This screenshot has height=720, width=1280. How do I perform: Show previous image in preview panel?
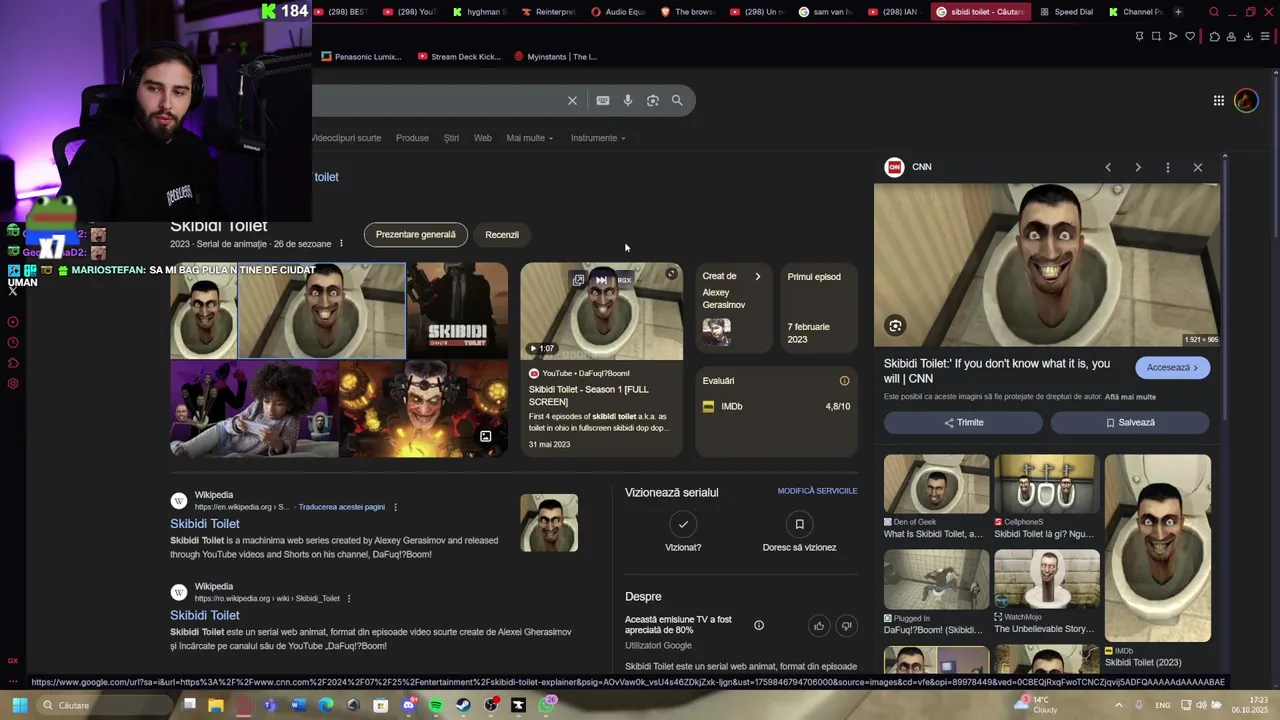tap(1108, 167)
